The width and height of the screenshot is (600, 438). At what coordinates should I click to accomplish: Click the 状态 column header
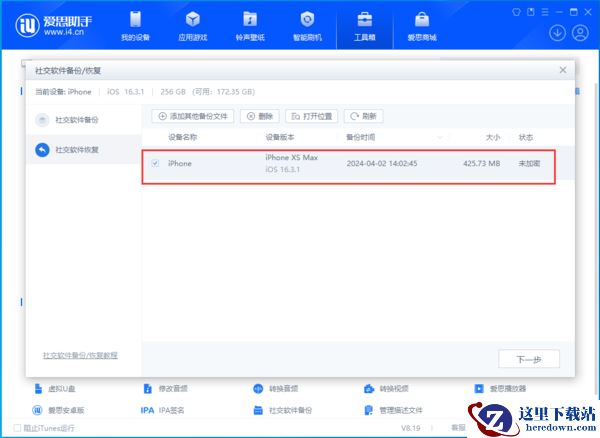click(x=526, y=137)
